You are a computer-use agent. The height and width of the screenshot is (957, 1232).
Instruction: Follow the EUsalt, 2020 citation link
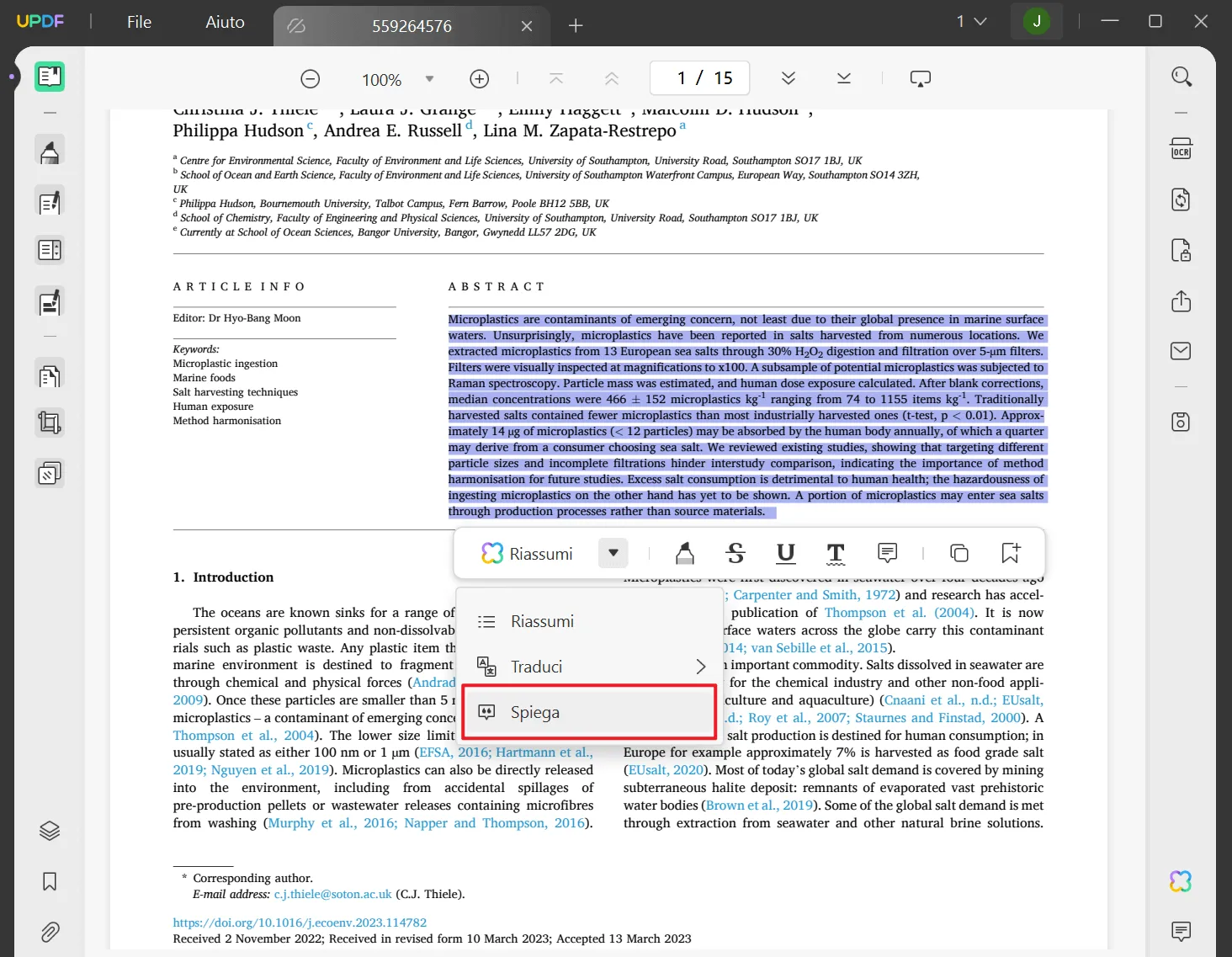click(x=666, y=770)
